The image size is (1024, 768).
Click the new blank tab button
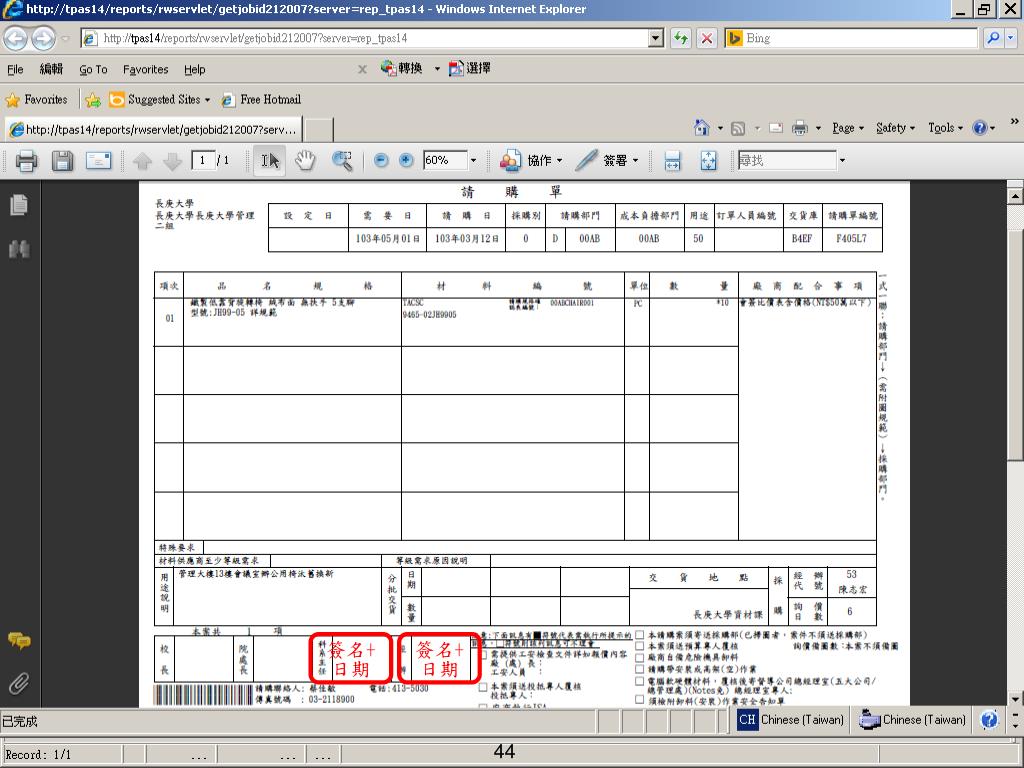(x=319, y=129)
